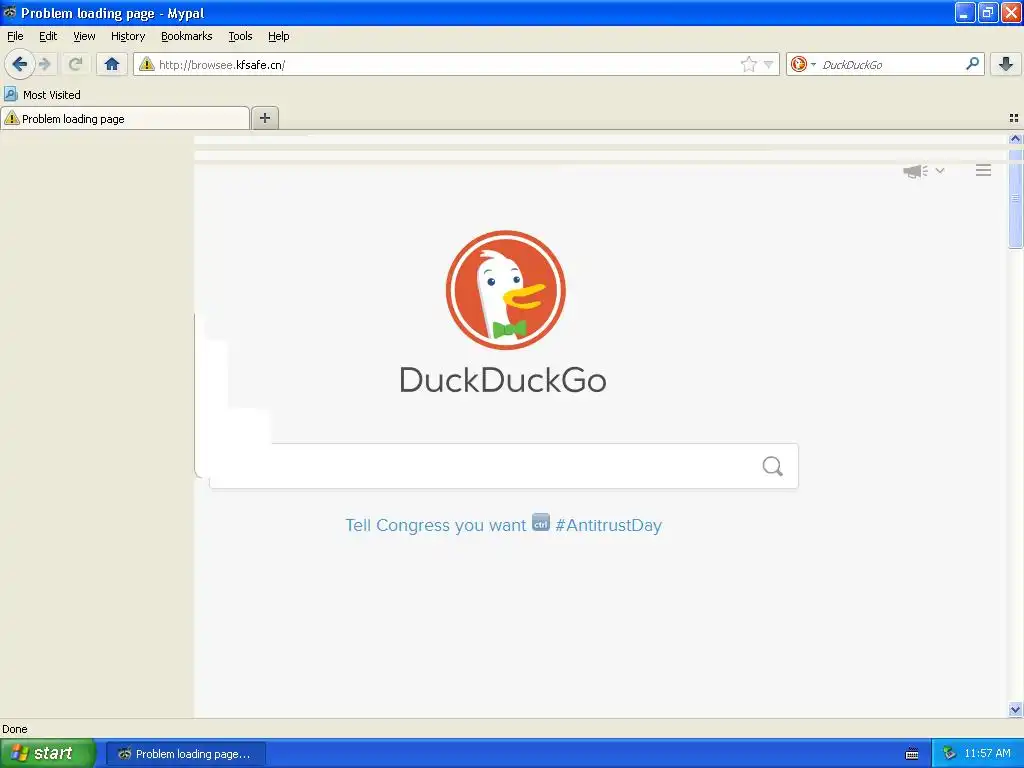Open the Windows start button
The width and height of the screenshot is (1024, 768).
pyautogui.click(x=47, y=753)
